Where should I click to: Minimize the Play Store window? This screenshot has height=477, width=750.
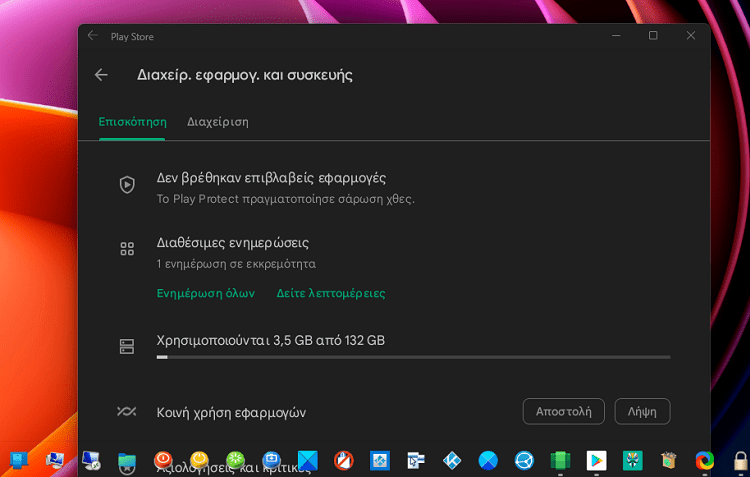[x=616, y=35]
